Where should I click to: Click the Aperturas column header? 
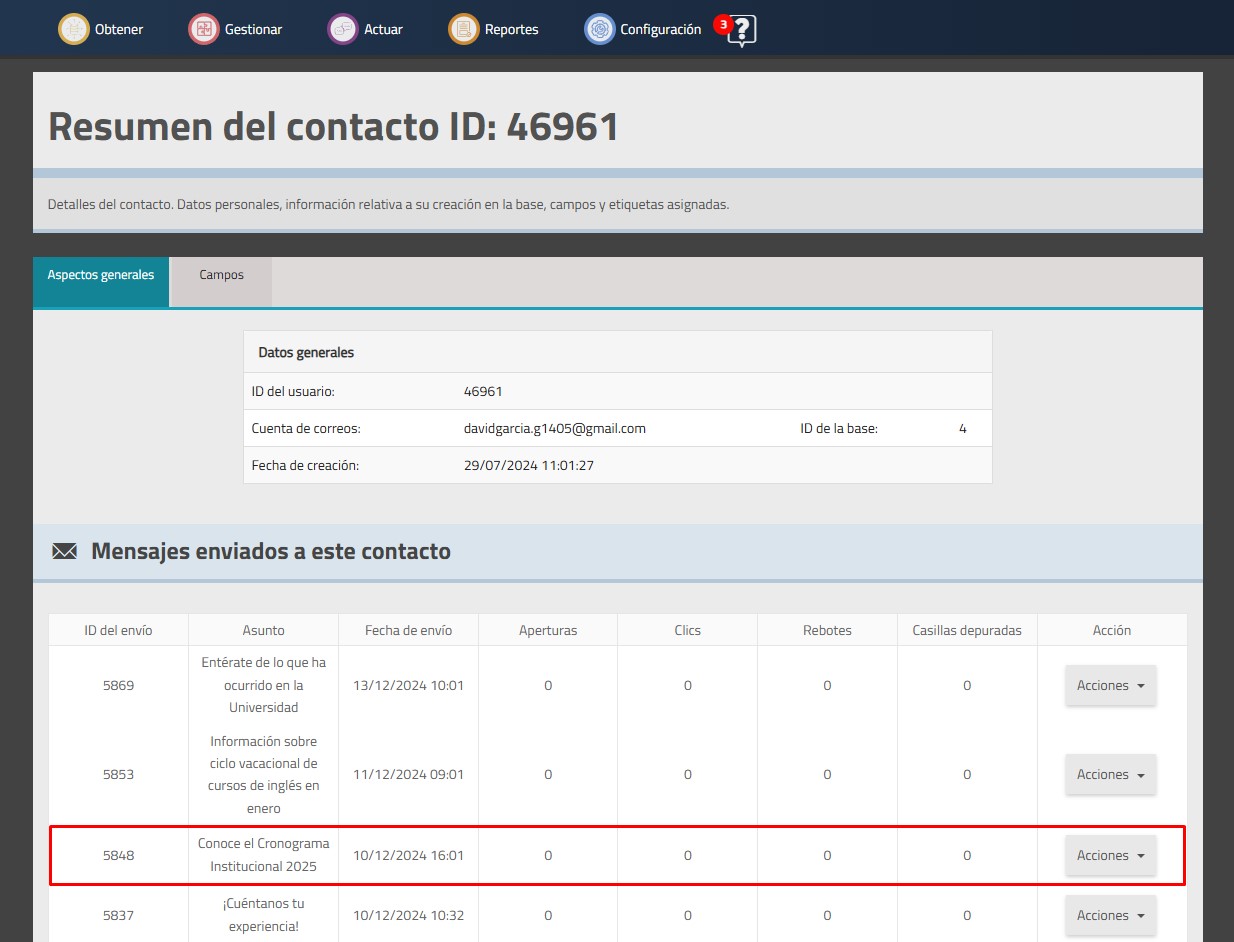click(x=548, y=630)
